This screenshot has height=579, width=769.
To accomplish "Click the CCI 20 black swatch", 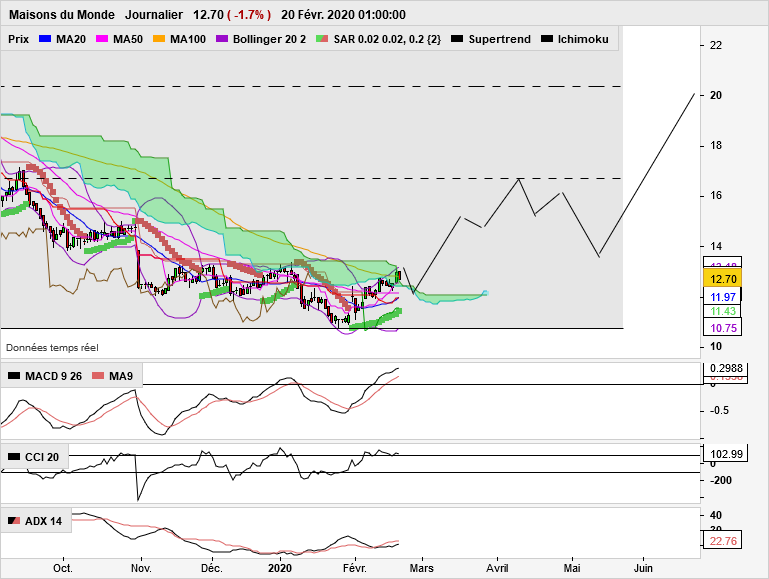I will (14, 457).
